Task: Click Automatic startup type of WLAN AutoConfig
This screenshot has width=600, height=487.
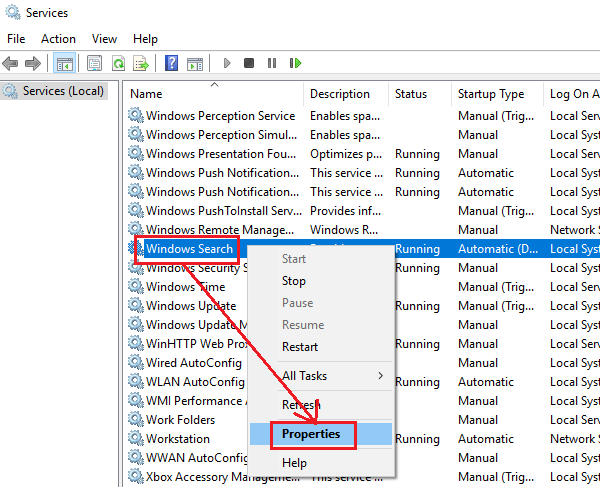Action: pos(486,382)
